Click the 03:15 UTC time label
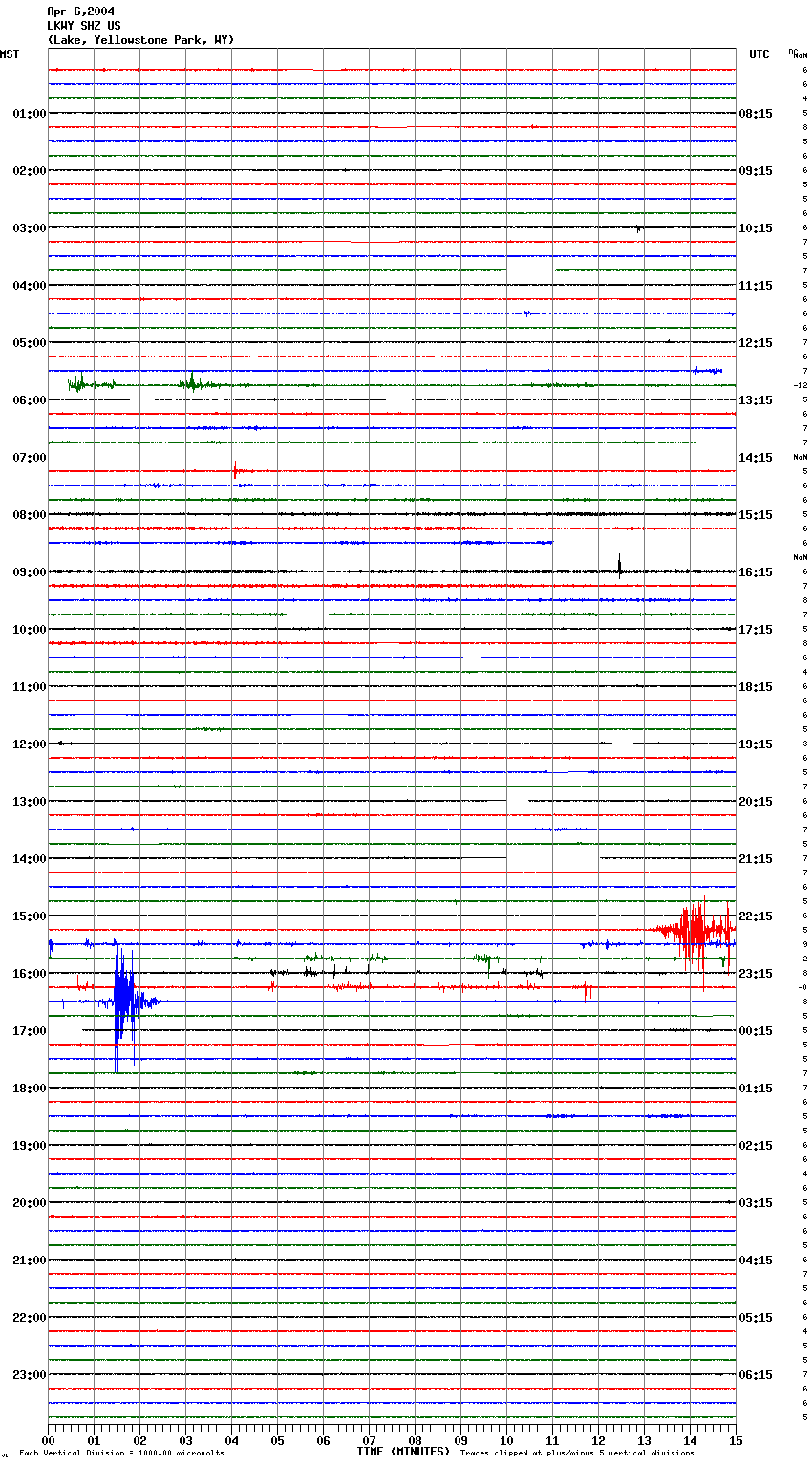The image size is (812, 1466). [756, 1203]
